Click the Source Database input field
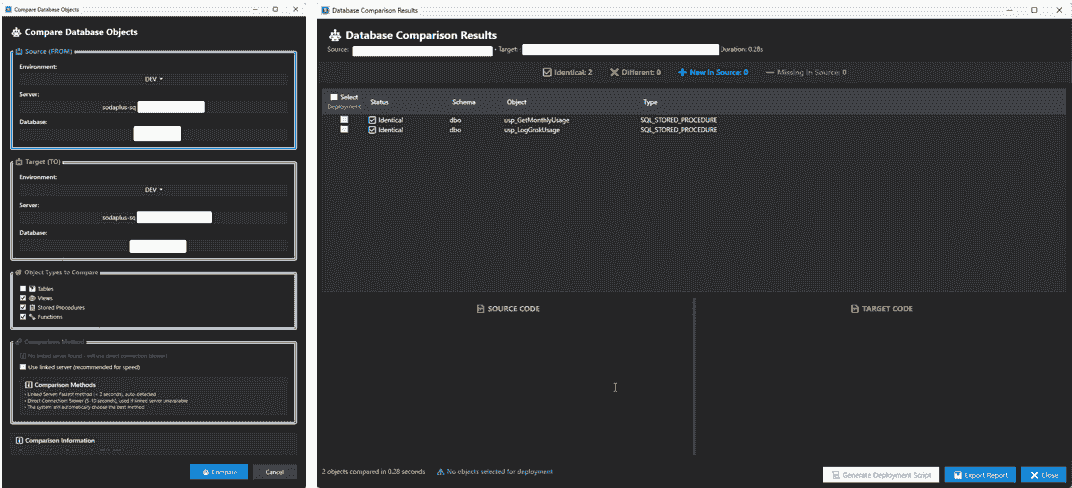The height and width of the screenshot is (488, 1072). click(157, 133)
